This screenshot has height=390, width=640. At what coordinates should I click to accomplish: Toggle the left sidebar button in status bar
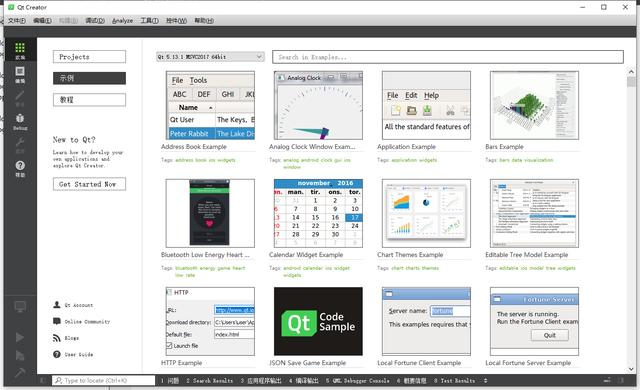pos(43,381)
